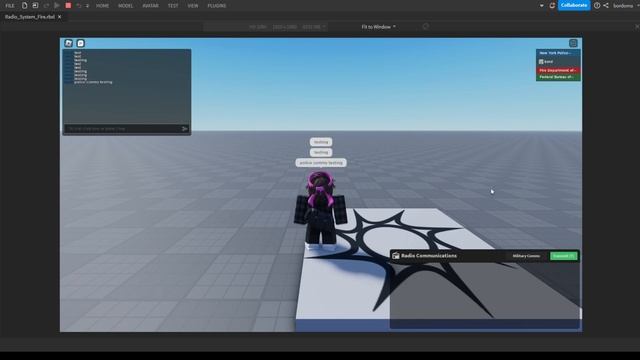Open the FILE menu
The image size is (640, 360).
pos(10,6)
